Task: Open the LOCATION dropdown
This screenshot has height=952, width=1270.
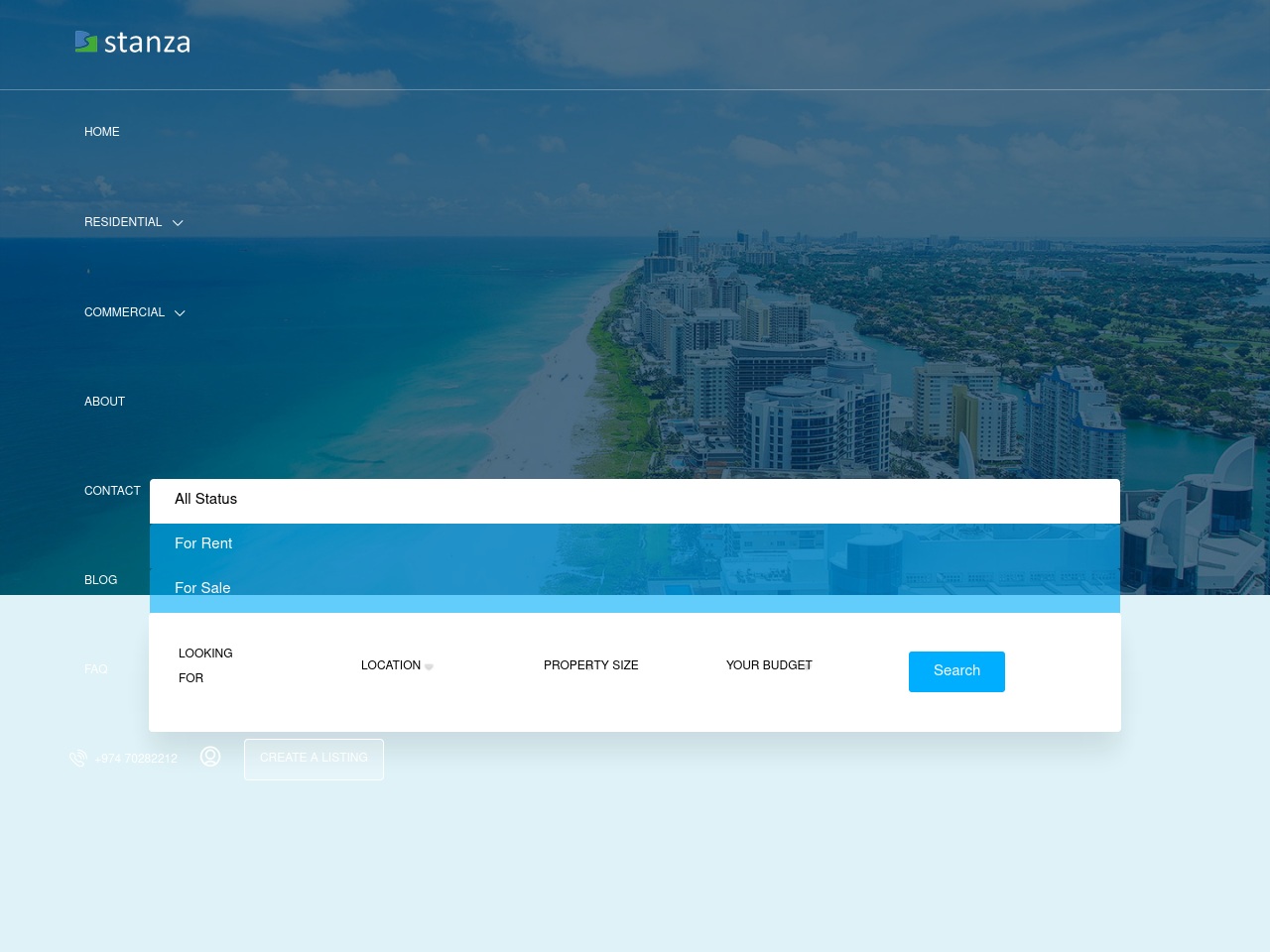Action: 391,665
